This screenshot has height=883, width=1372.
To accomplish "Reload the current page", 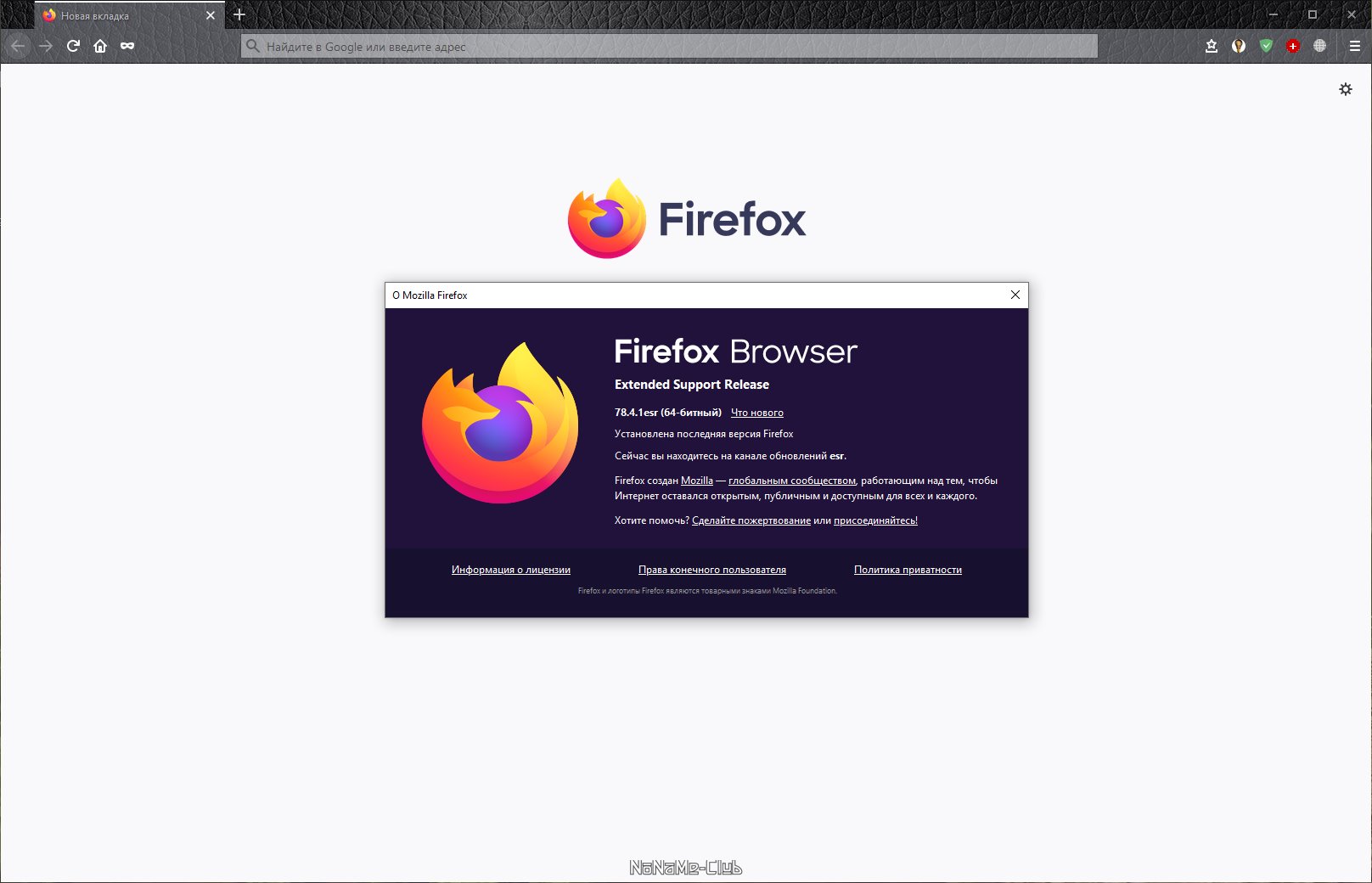I will (73, 46).
